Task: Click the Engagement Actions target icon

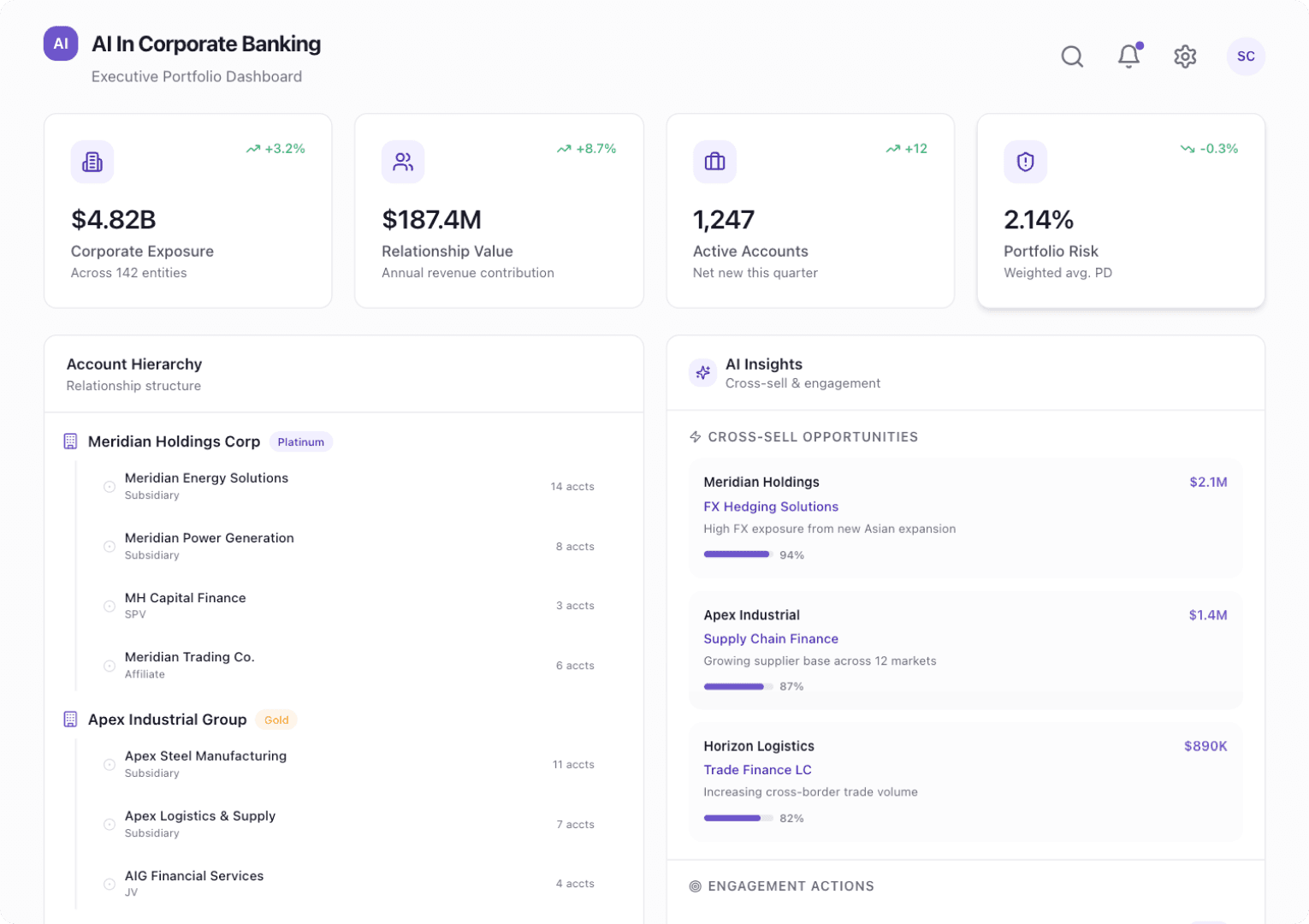Action: coord(696,886)
